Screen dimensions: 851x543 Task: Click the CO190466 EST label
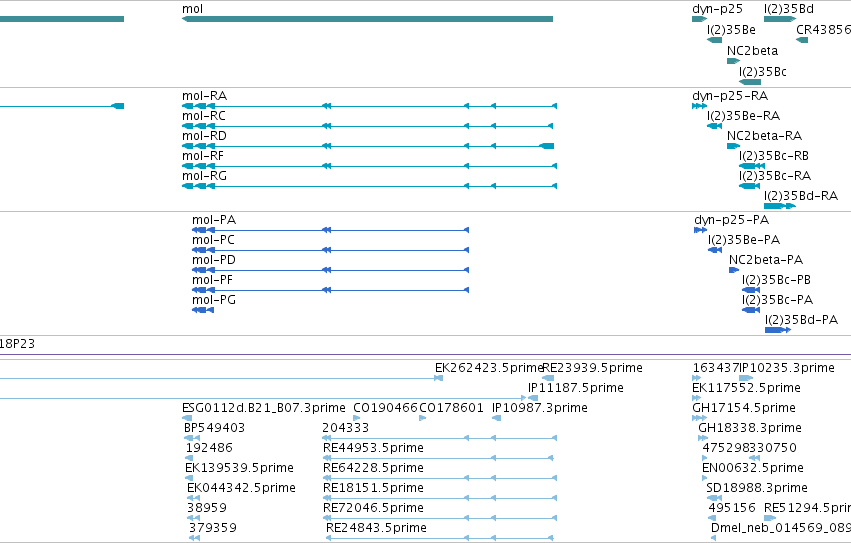click(x=385, y=408)
